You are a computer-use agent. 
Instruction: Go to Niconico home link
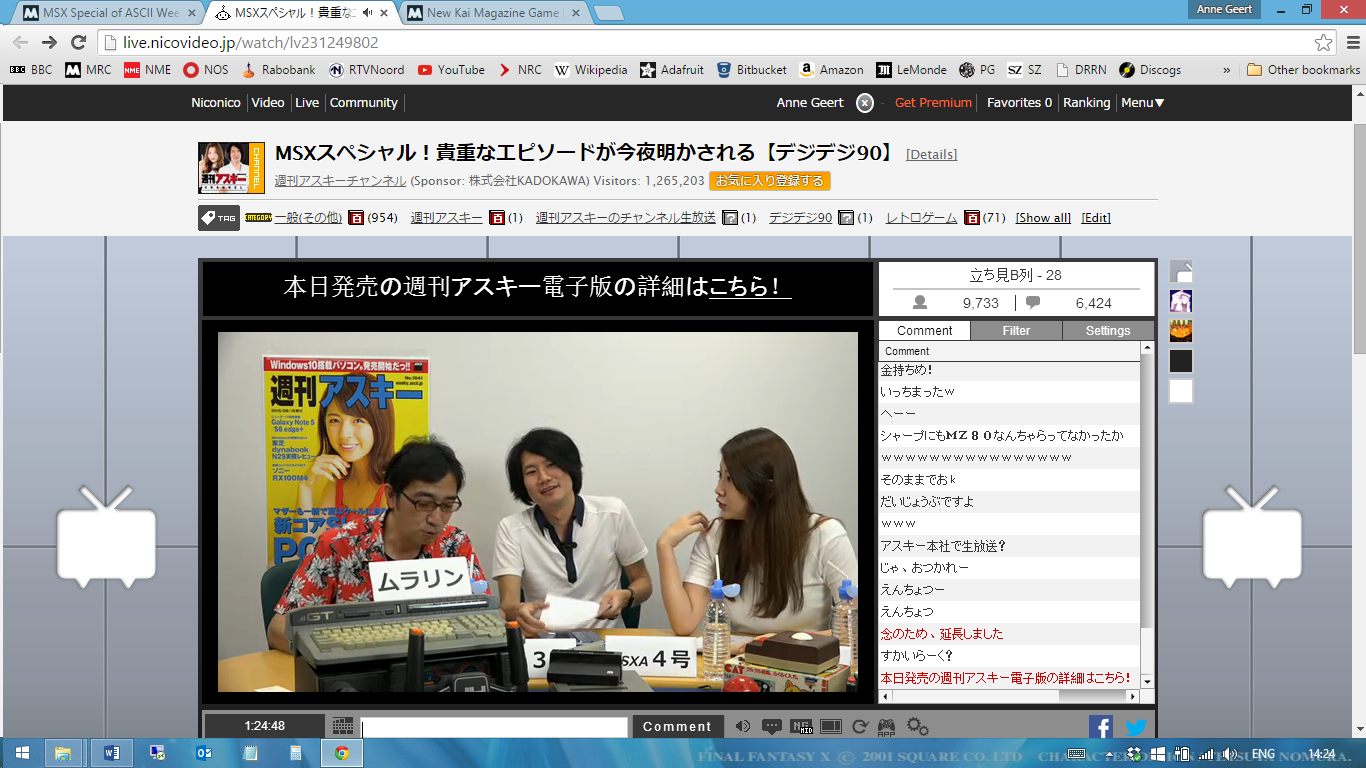pos(216,103)
